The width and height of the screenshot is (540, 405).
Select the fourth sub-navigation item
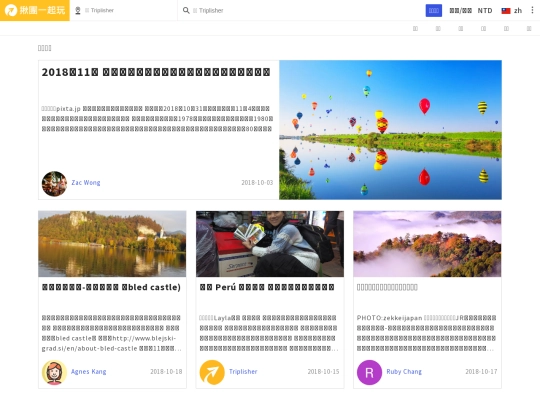(484, 29)
